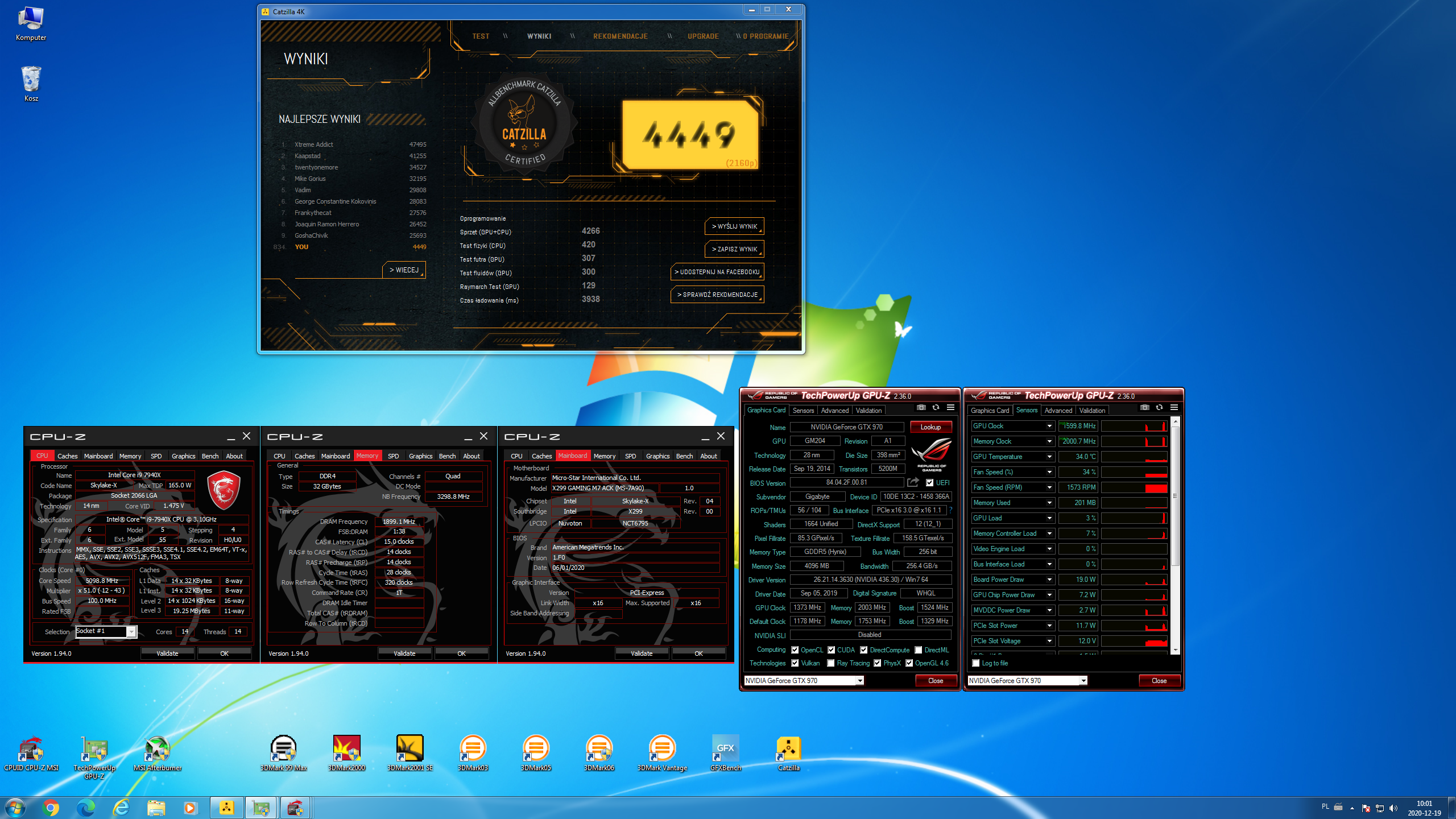Click UDOSTĘPNIJ NA FACEBOOKU button

(717, 272)
